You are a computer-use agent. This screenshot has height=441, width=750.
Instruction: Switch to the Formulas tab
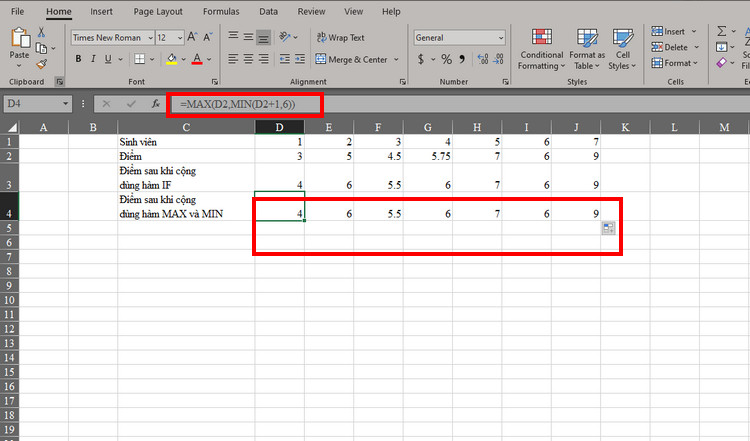221,11
